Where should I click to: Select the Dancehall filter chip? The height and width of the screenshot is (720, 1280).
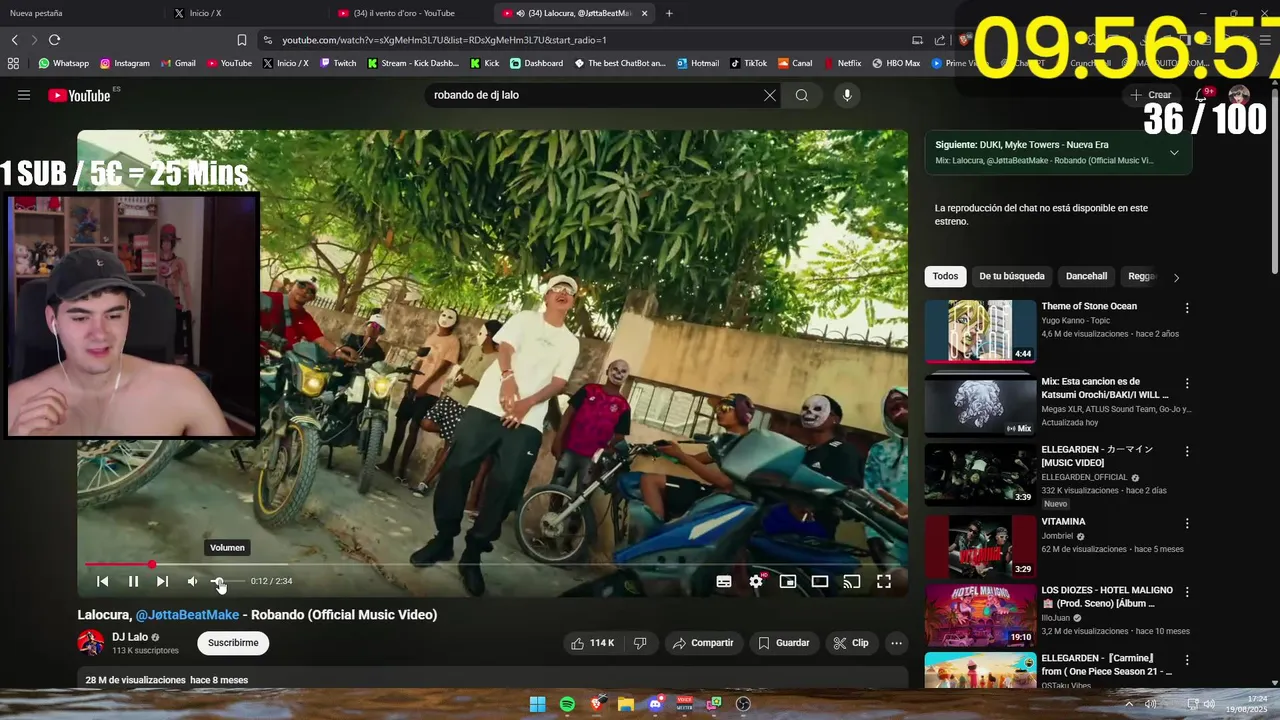[1086, 276]
